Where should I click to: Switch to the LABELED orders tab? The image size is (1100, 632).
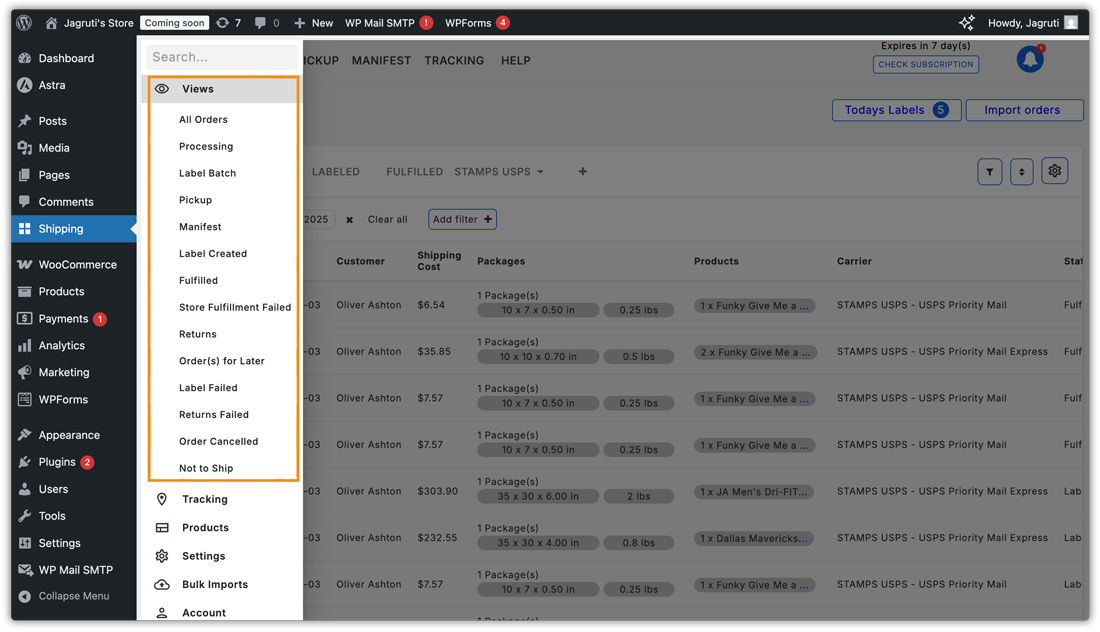(x=336, y=172)
